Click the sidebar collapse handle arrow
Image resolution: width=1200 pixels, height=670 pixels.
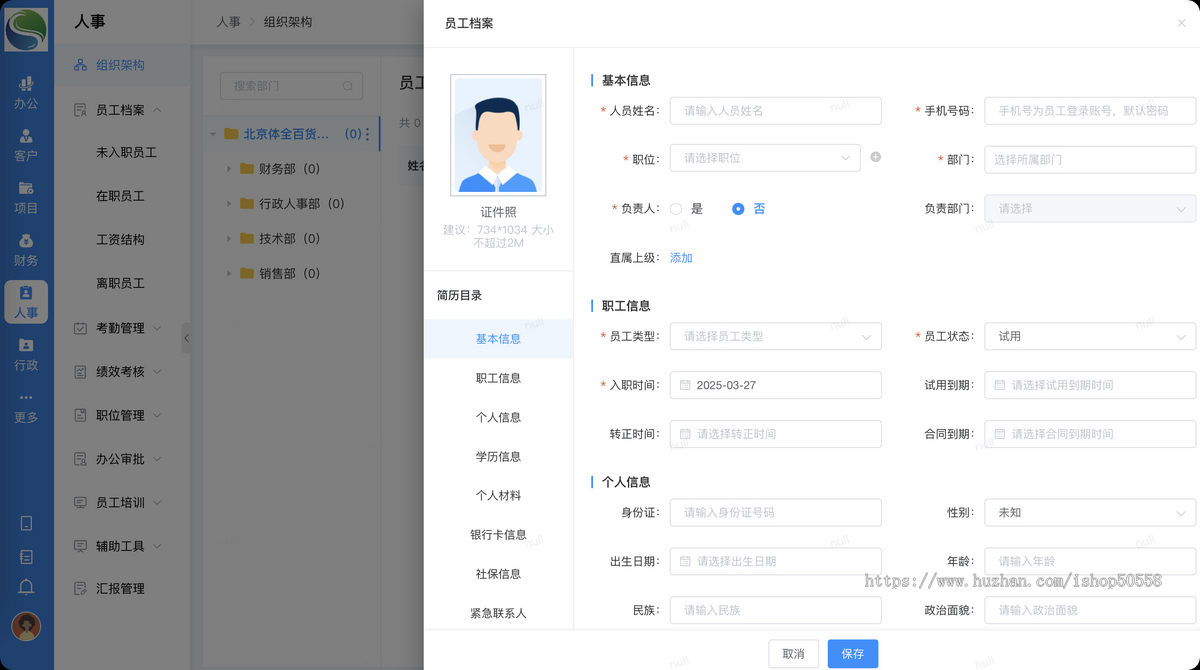[x=186, y=338]
